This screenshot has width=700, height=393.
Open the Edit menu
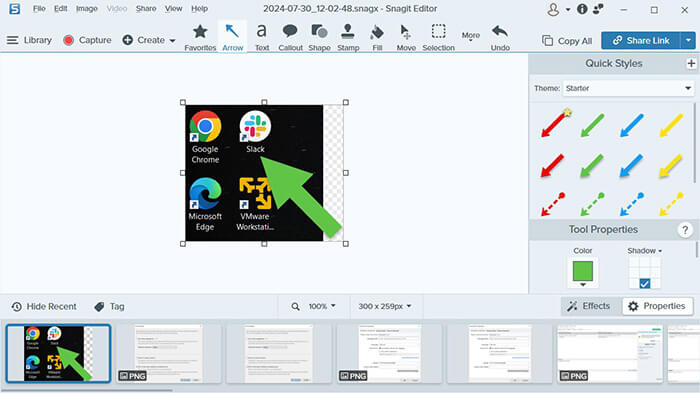(x=61, y=8)
